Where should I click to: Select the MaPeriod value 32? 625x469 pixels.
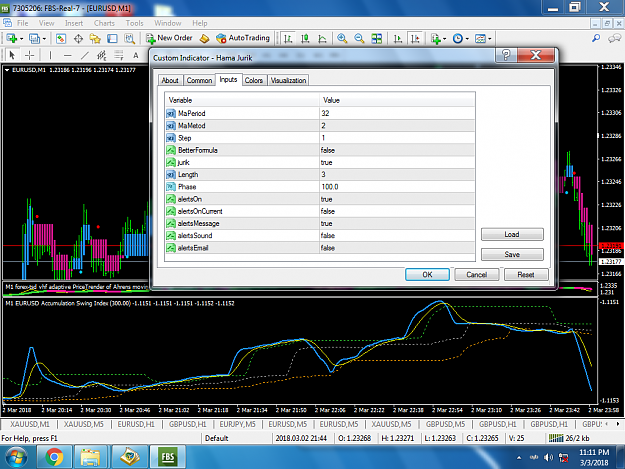397,113
